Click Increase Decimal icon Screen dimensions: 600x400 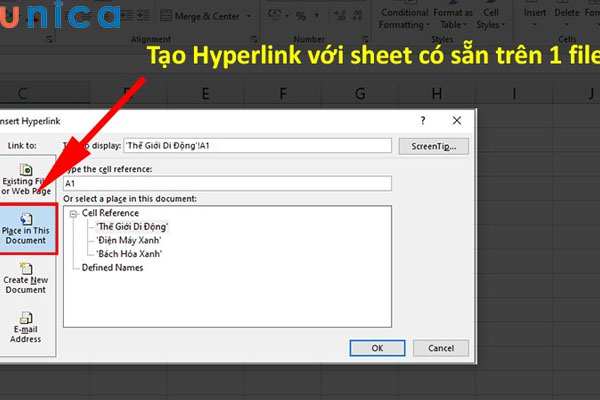tap(339, 16)
